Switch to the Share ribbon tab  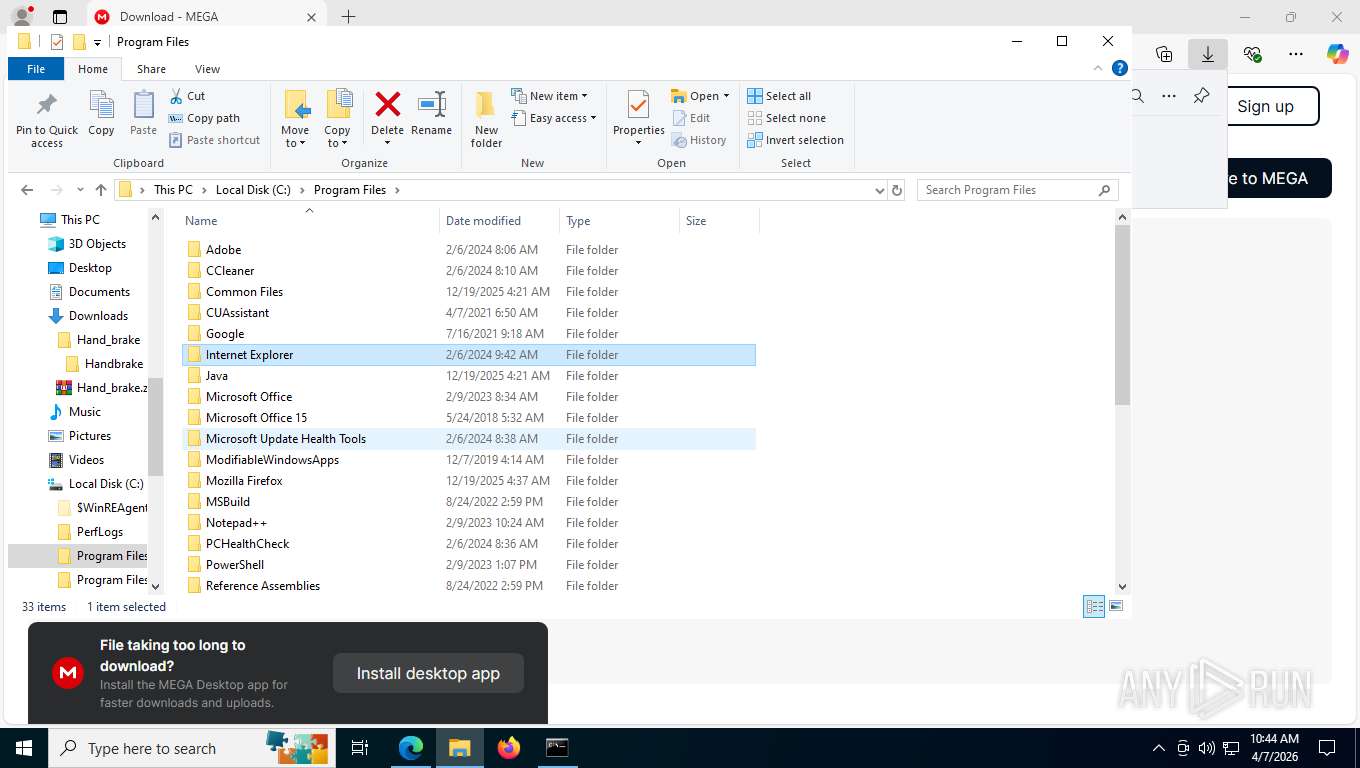(x=151, y=69)
